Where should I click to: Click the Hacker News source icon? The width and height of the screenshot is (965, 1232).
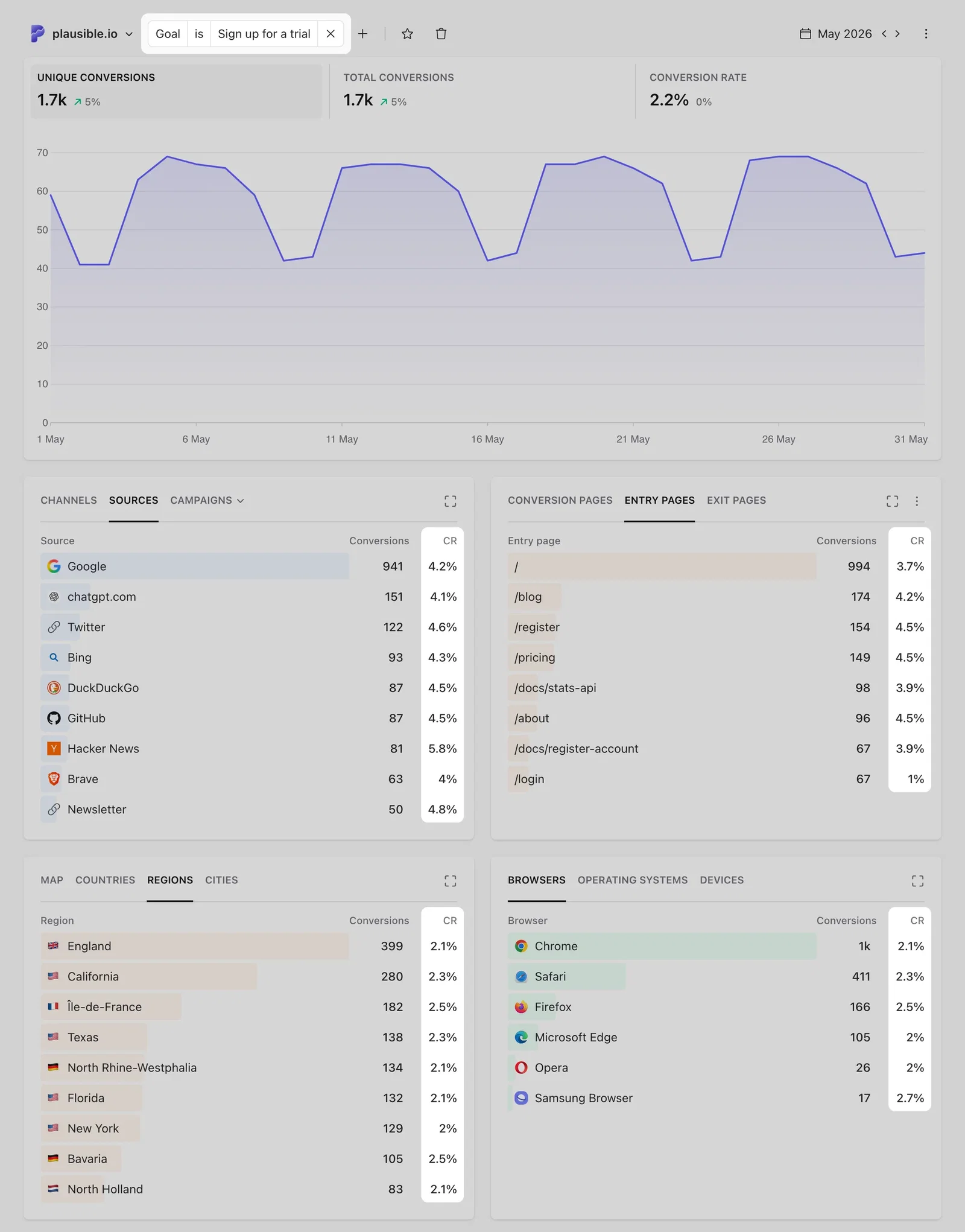click(54, 748)
